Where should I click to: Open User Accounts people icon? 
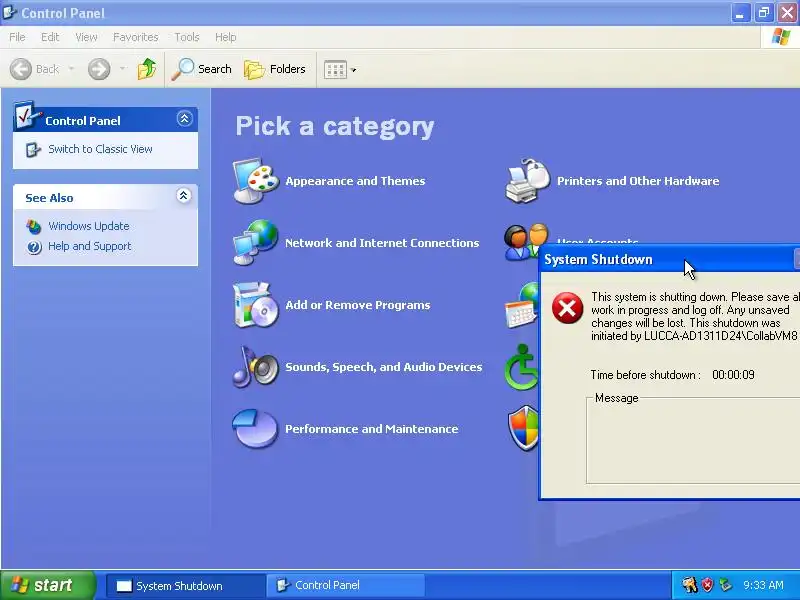pos(526,241)
